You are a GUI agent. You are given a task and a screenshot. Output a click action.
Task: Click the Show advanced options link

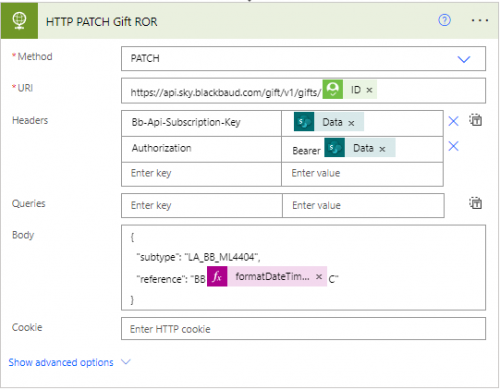[x=61, y=362]
